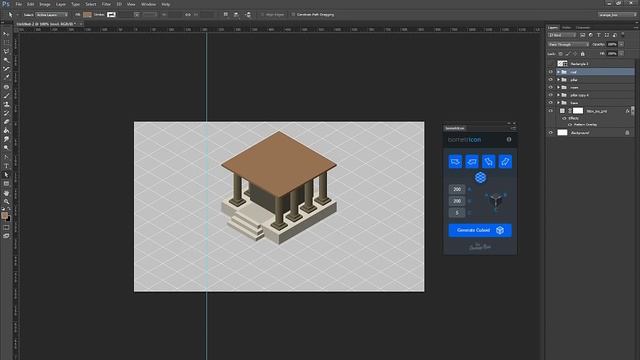Select the Move tool in toolbar
Viewport: 640px width, 360px height.
pyautogui.click(x=6, y=34)
